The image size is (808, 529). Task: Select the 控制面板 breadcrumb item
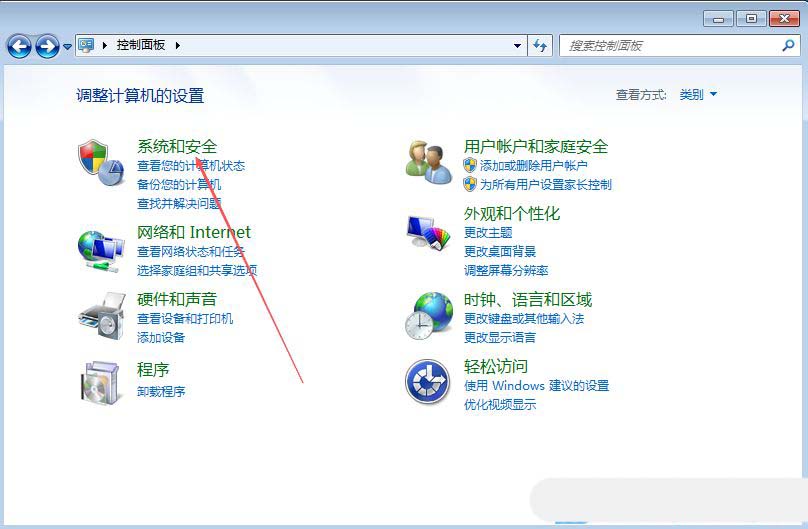point(141,45)
